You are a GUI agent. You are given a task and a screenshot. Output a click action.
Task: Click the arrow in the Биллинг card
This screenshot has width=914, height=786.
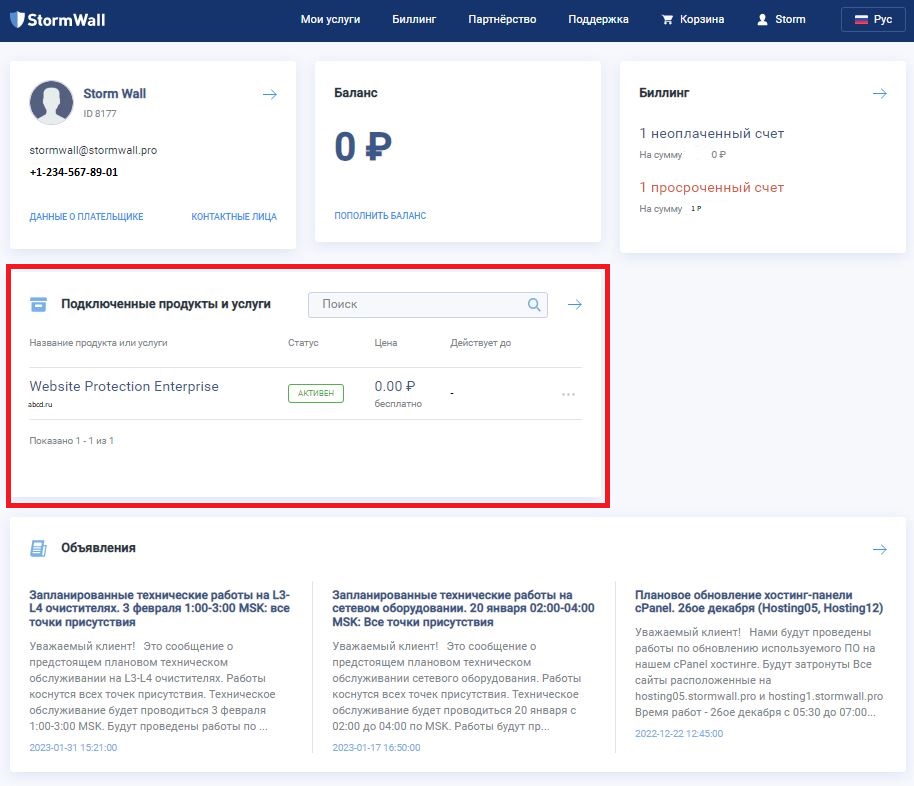880,93
